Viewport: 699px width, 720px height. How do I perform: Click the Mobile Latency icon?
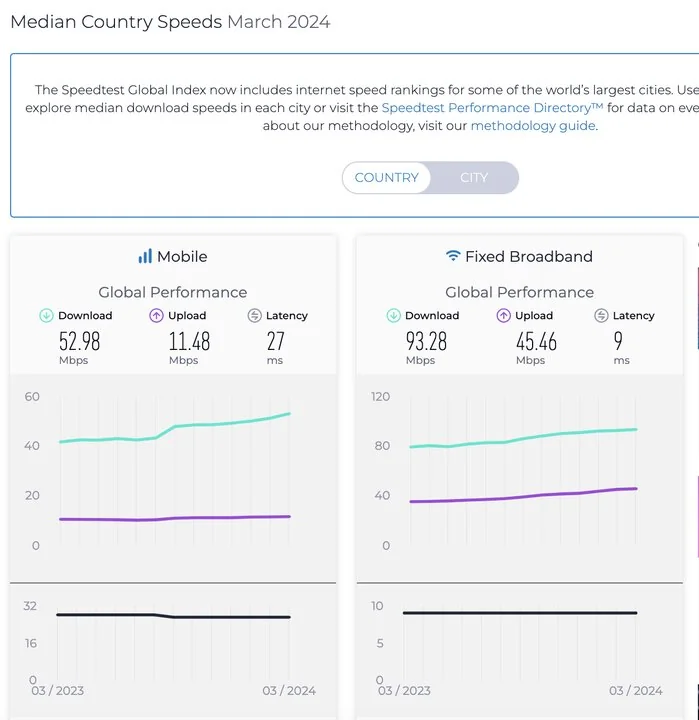[254, 315]
